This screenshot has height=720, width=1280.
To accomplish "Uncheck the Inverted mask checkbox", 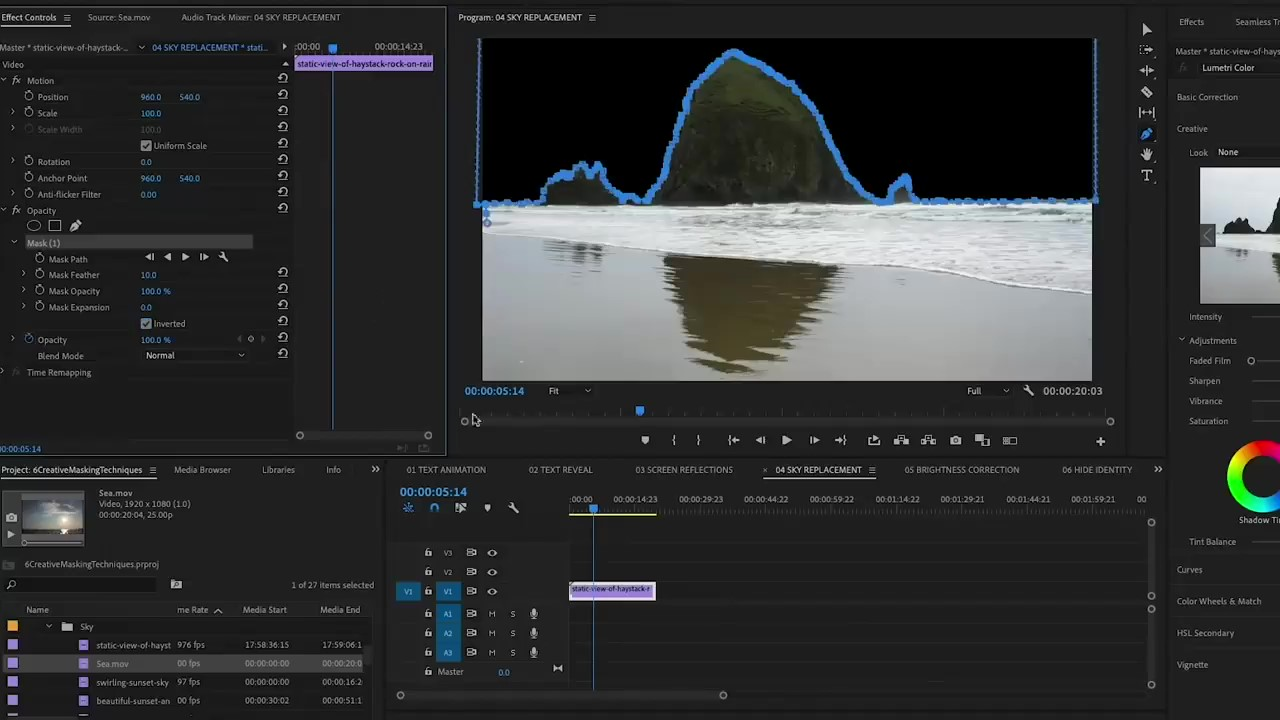I will pyautogui.click(x=146, y=324).
